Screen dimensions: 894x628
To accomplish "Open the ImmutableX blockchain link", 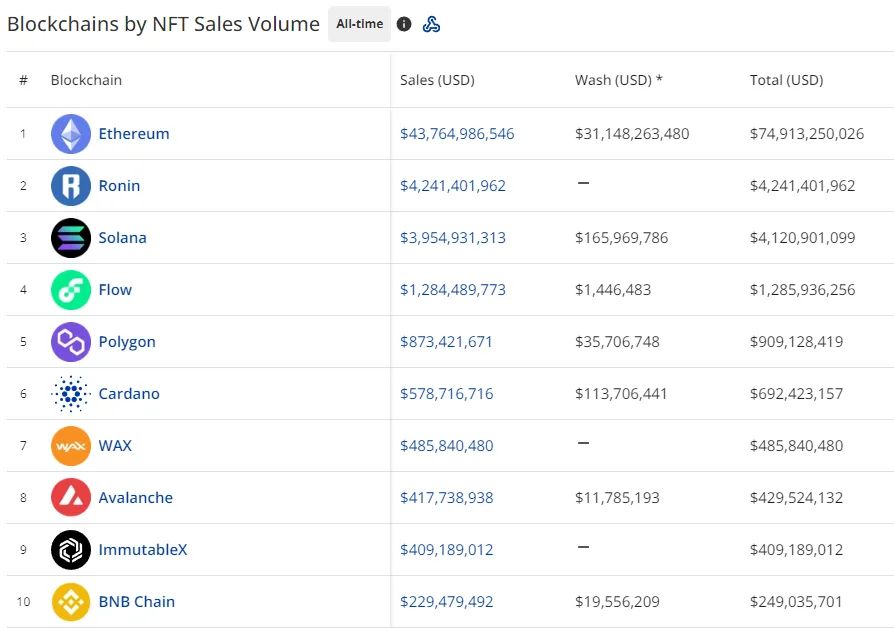I will click(x=143, y=550).
